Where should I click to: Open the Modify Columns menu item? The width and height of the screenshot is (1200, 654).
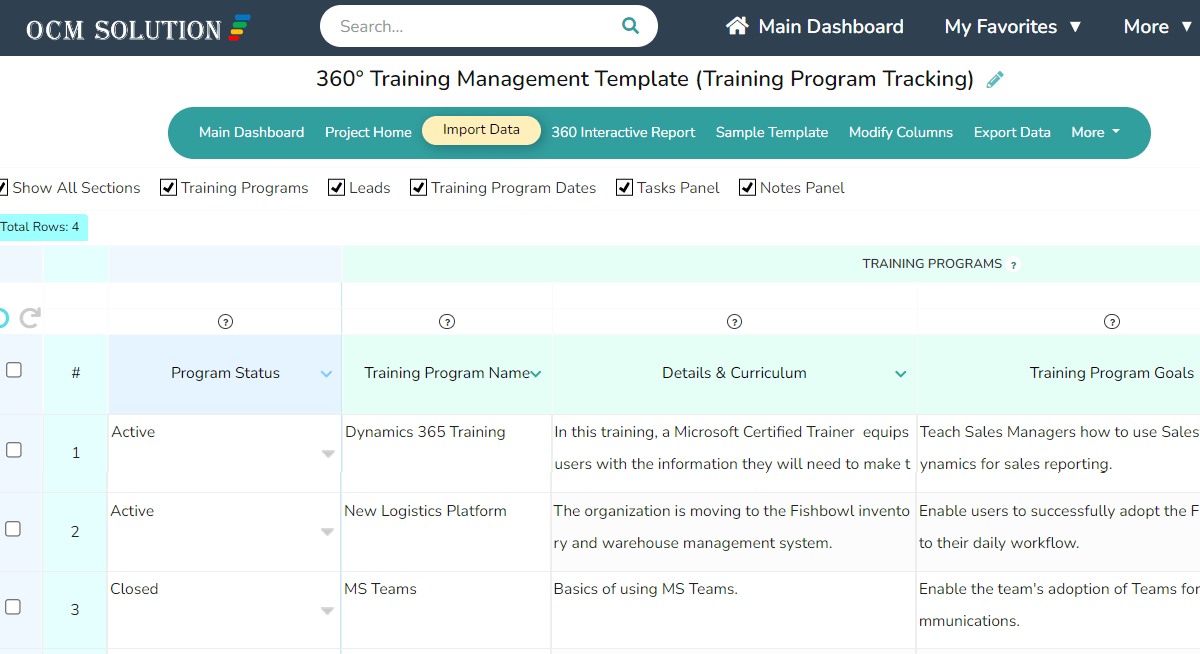pyautogui.click(x=900, y=132)
